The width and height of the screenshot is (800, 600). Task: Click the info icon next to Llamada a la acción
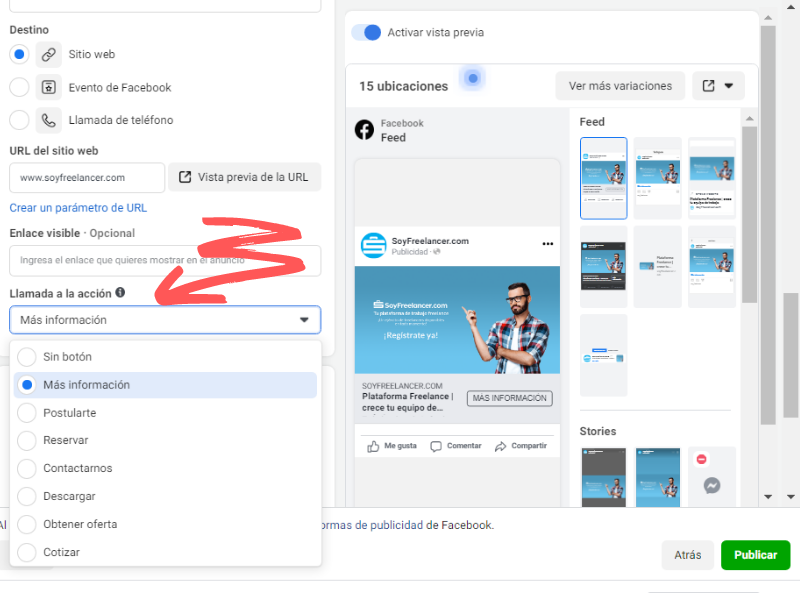coord(120,292)
